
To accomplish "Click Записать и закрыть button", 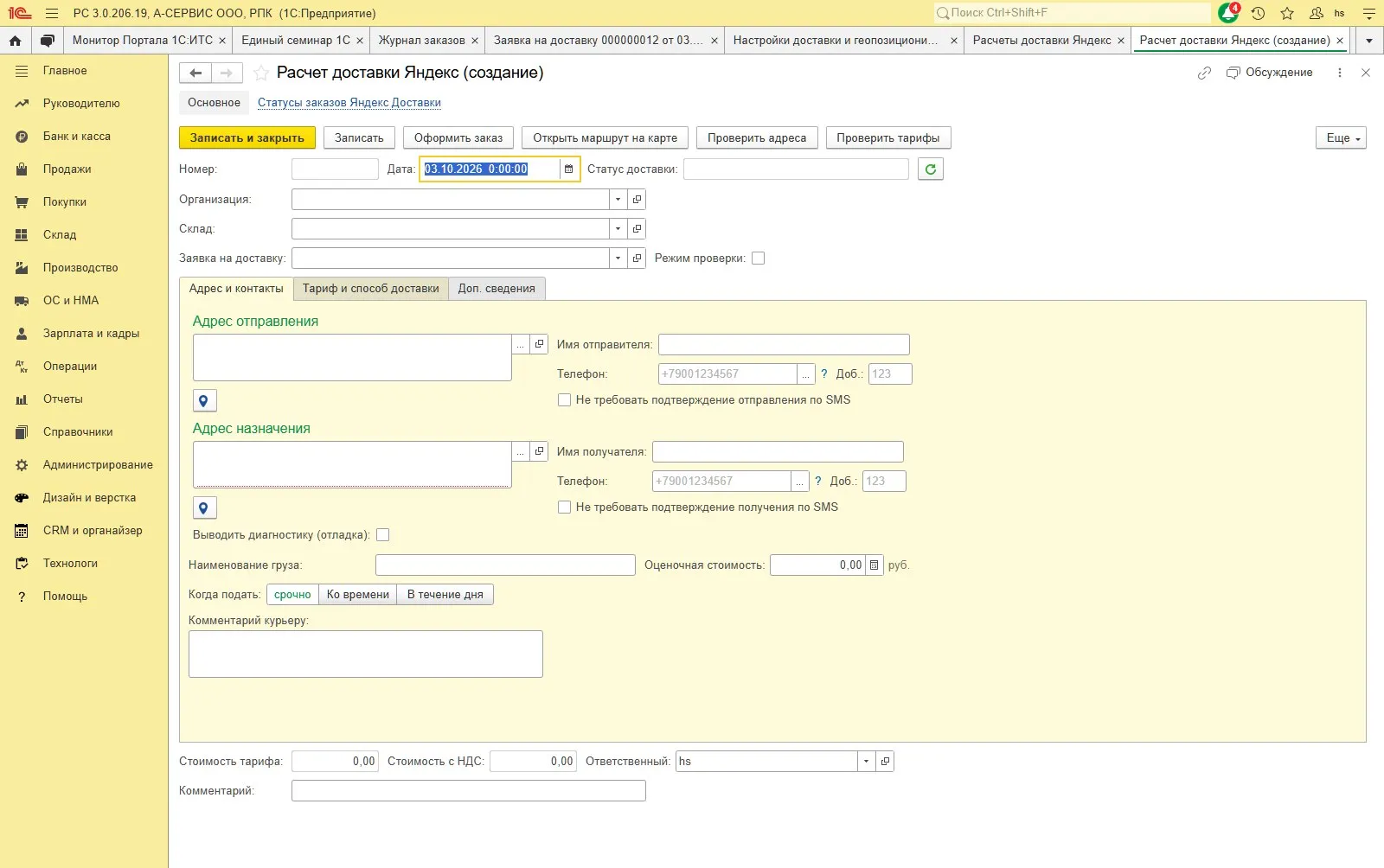I will click(x=247, y=137).
